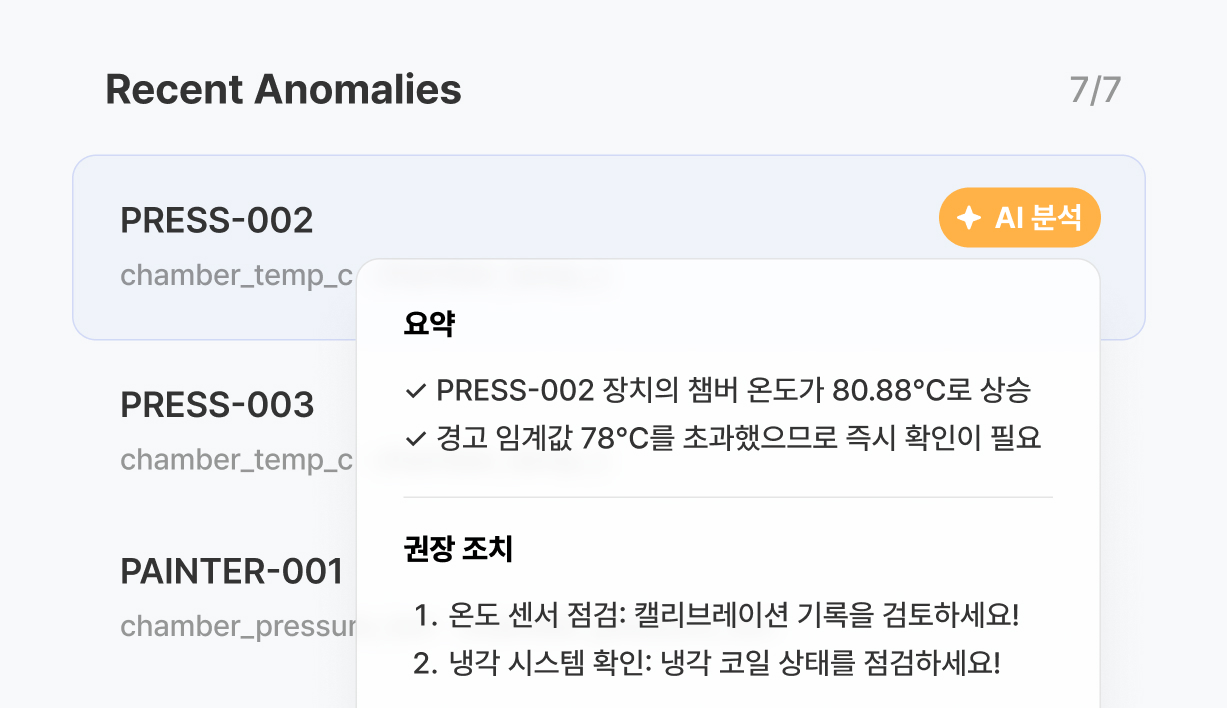Click chamber_temp_c under PRESS-002

click(x=237, y=276)
